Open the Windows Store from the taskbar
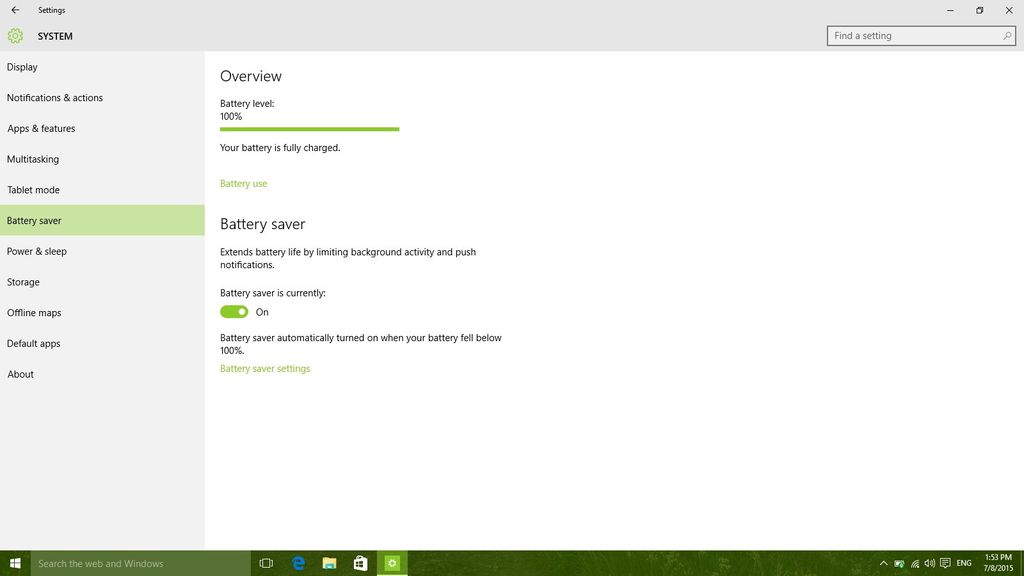This screenshot has height=576, width=1024. [360, 563]
